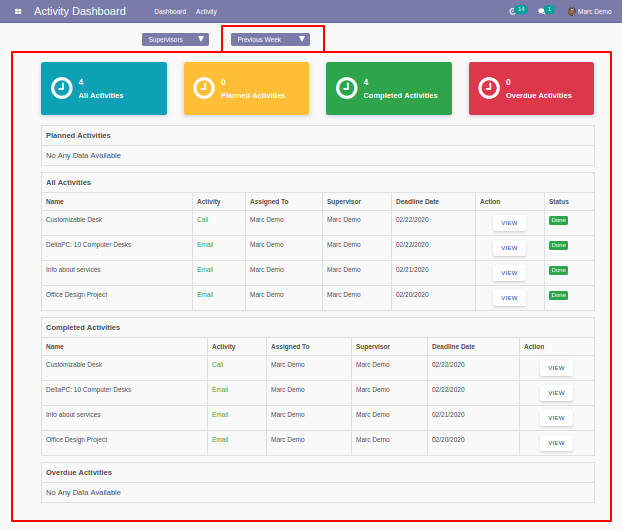Click Email link for DeltaPC in All Activities
The width and height of the screenshot is (622, 530).
coord(205,245)
